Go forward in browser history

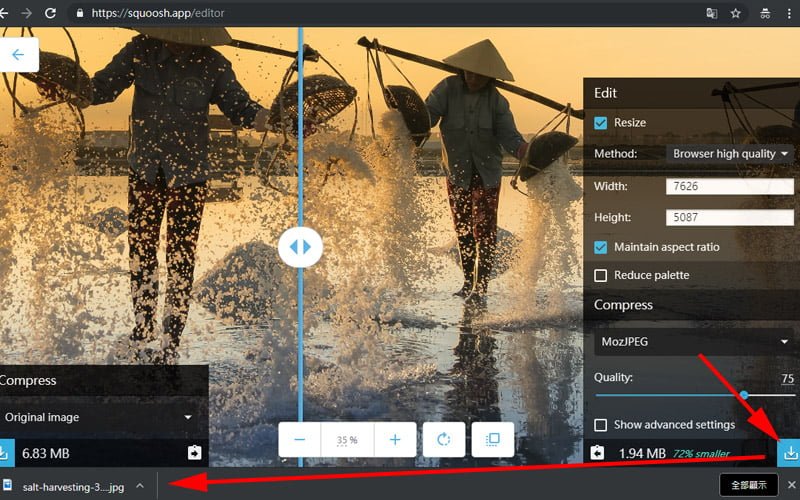[x=27, y=13]
